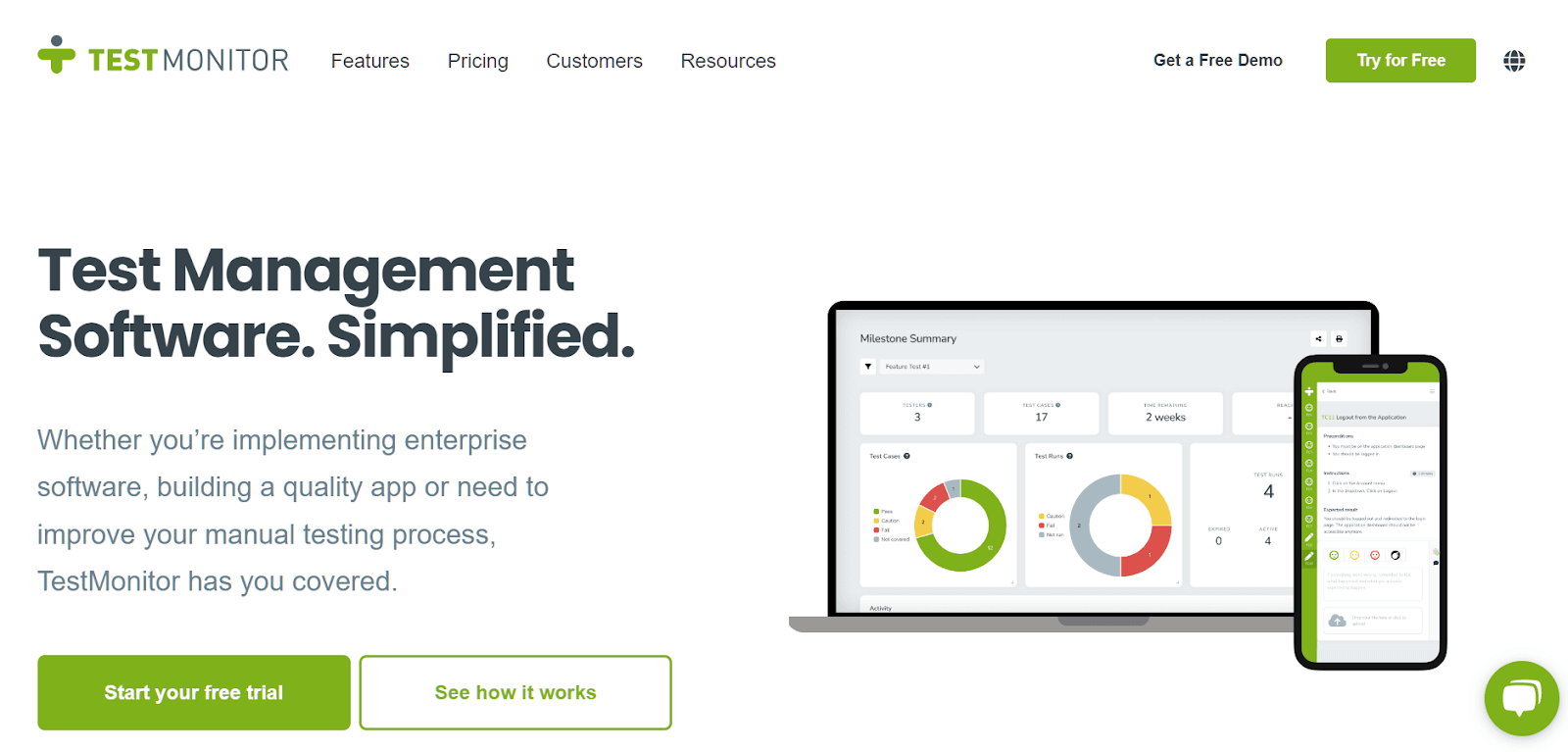Click the help icon beside the Testers count

tap(930, 405)
